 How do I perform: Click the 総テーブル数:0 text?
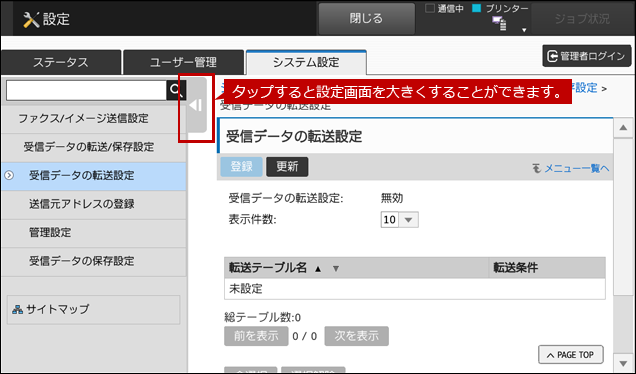coord(262,317)
